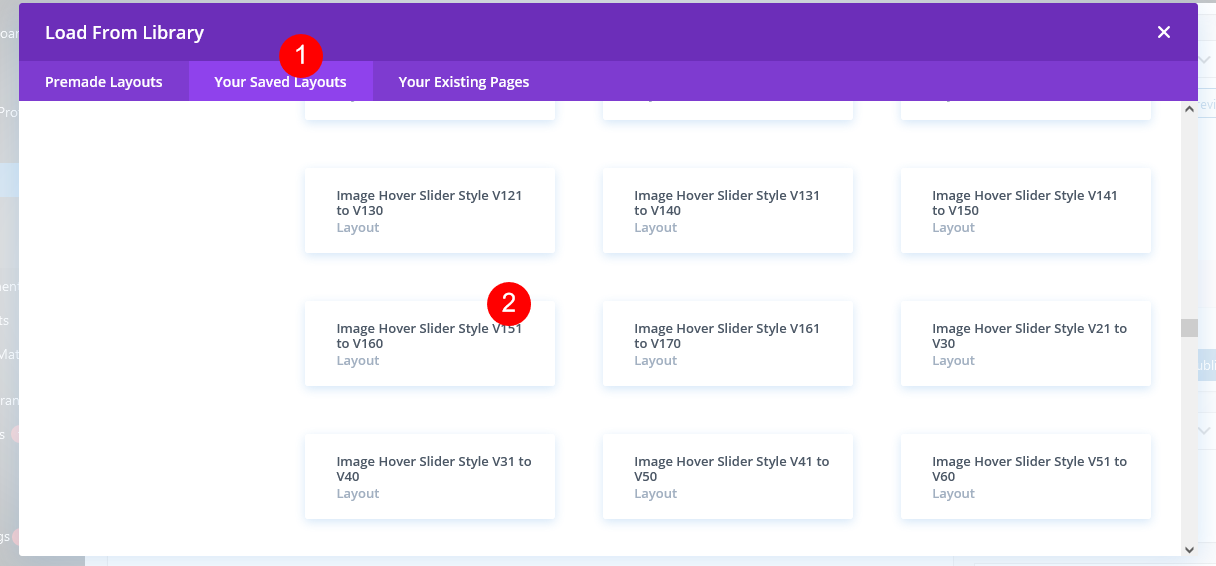
Task: Click the layouts list scrollbar thumb
Action: click(1189, 328)
